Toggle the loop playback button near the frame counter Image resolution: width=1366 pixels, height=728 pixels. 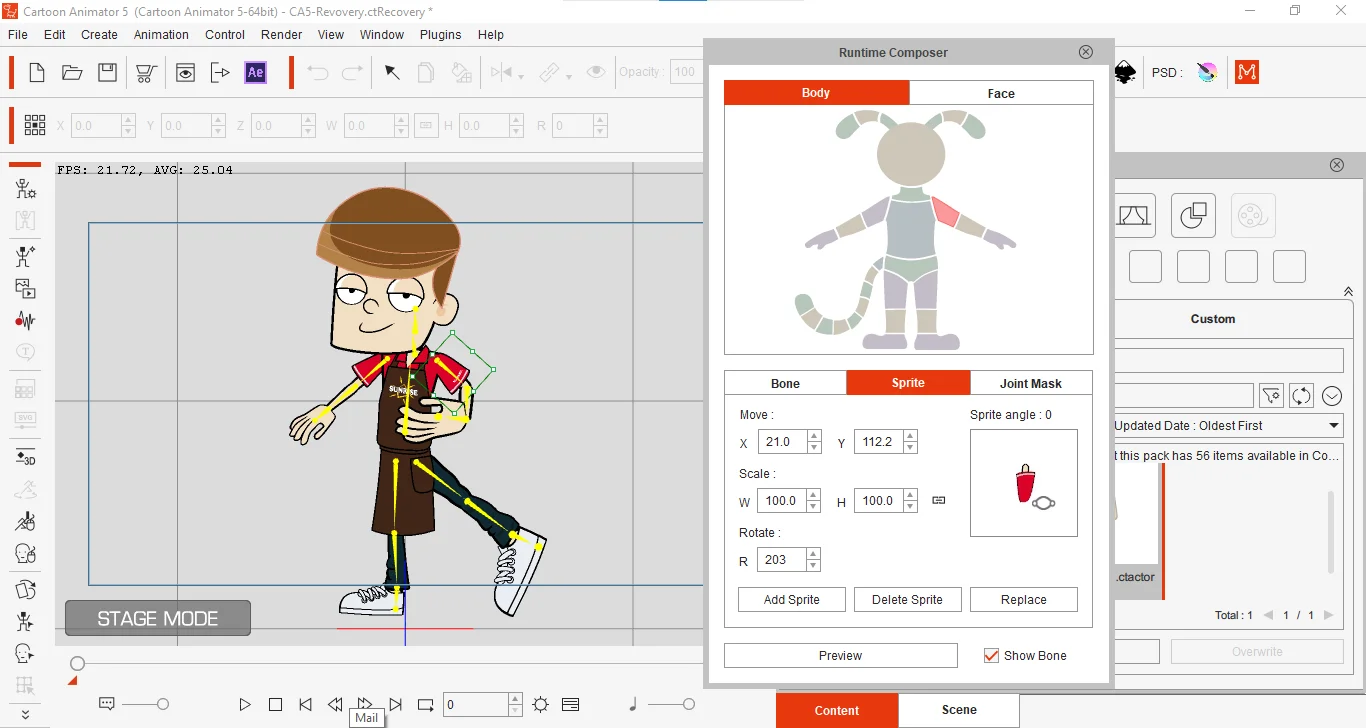click(425, 705)
